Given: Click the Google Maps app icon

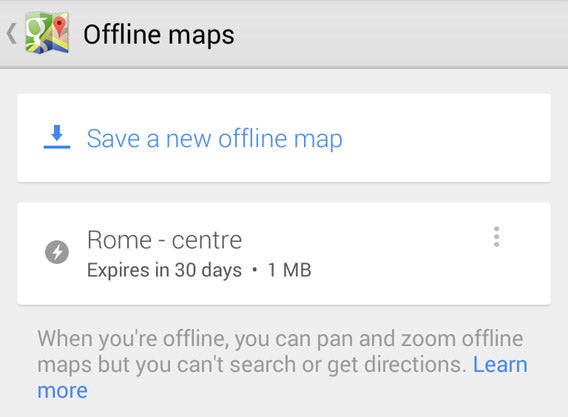Looking at the screenshot, I should [x=47, y=33].
